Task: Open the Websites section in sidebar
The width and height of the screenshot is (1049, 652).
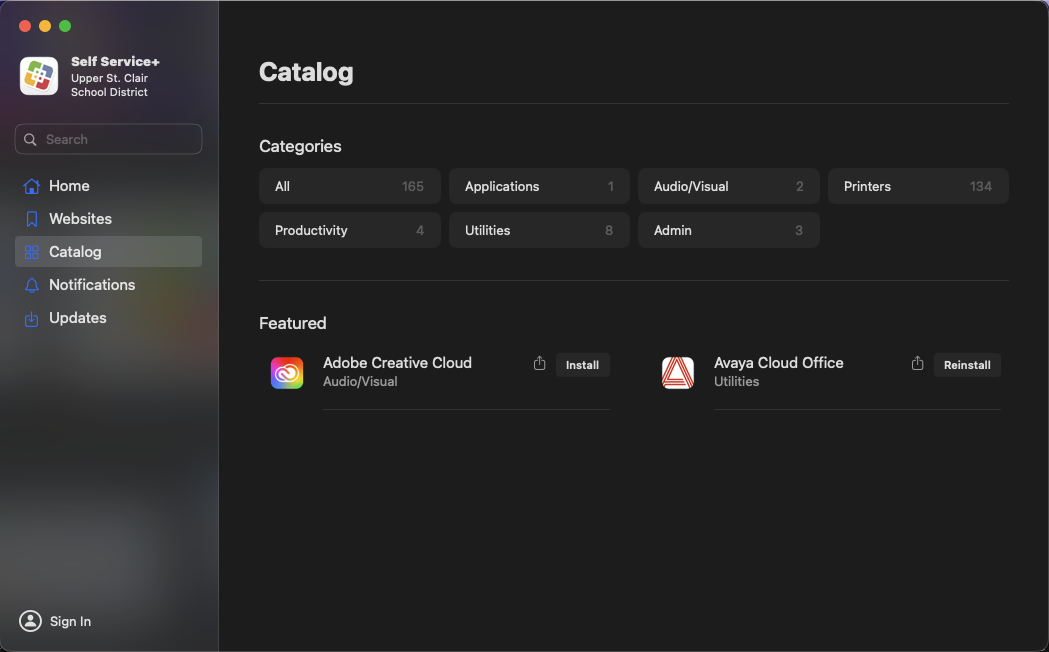Action: [x=80, y=219]
